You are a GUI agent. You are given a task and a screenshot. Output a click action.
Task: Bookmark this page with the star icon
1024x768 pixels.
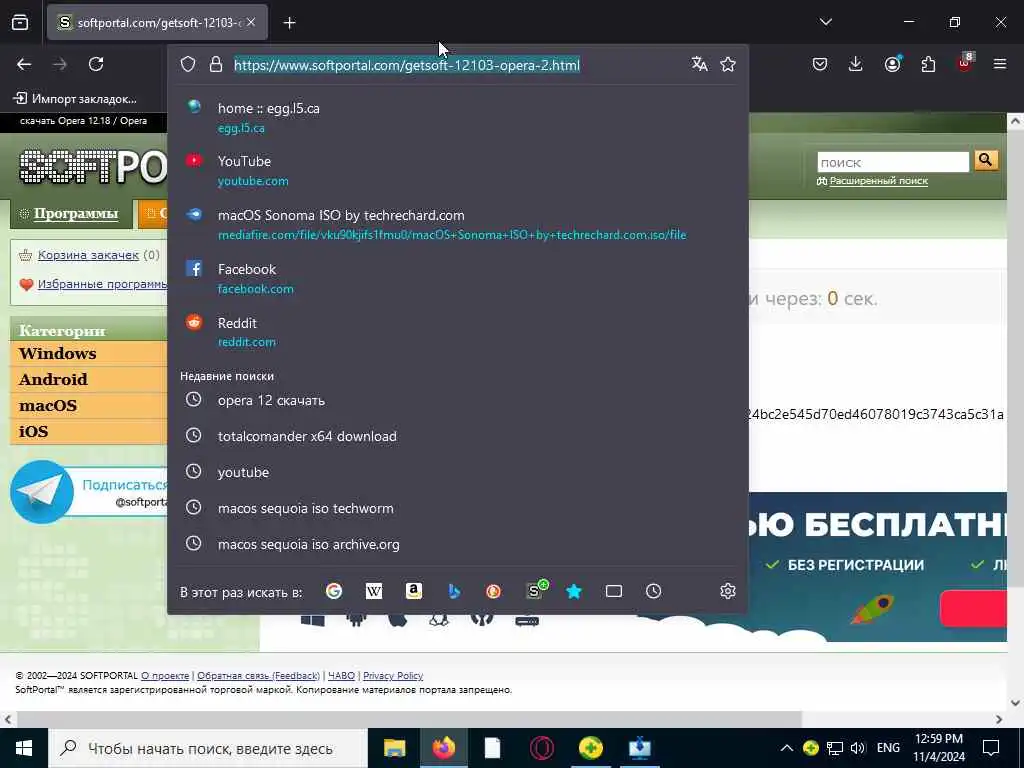728,64
